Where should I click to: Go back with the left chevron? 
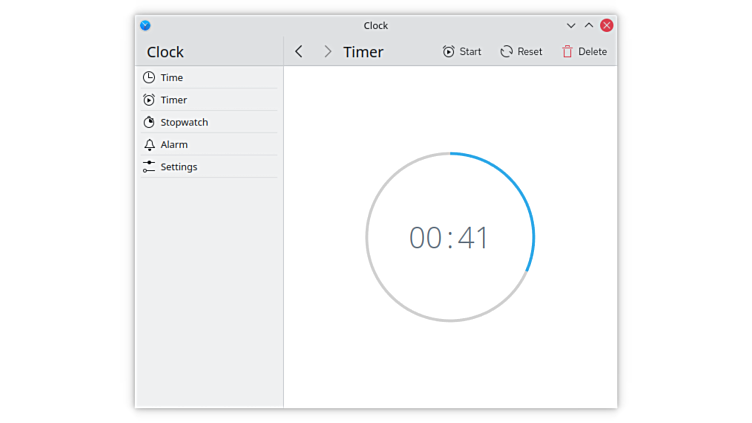[299, 52]
